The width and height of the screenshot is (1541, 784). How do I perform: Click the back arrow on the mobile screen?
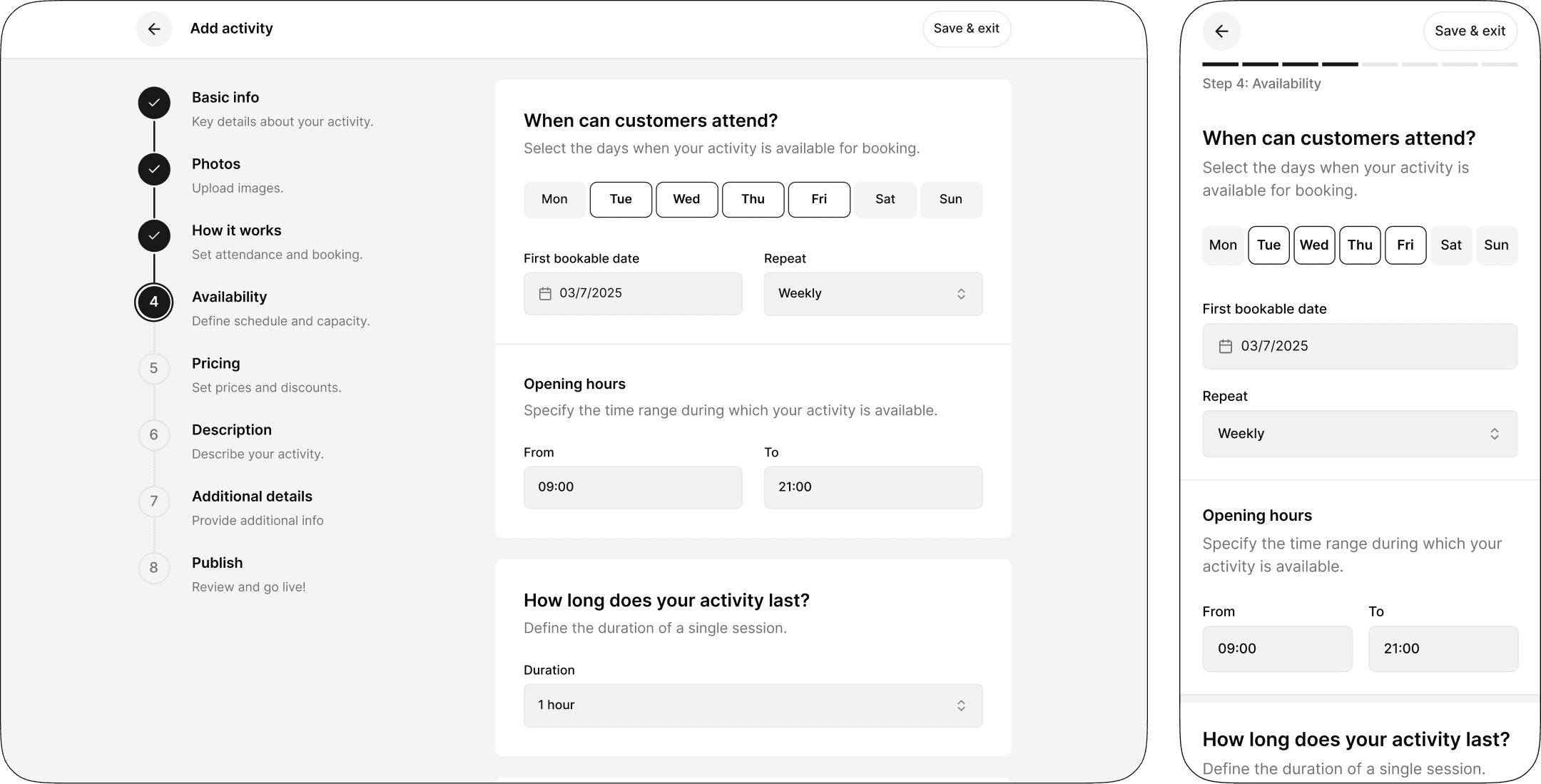pyautogui.click(x=1221, y=31)
